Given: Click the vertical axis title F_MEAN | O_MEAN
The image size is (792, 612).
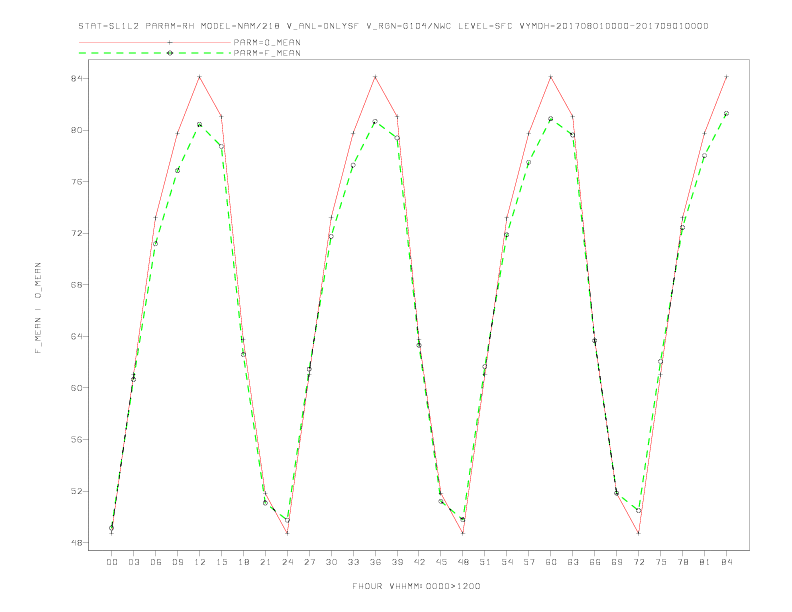Looking at the screenshot, I should (38, 308).
